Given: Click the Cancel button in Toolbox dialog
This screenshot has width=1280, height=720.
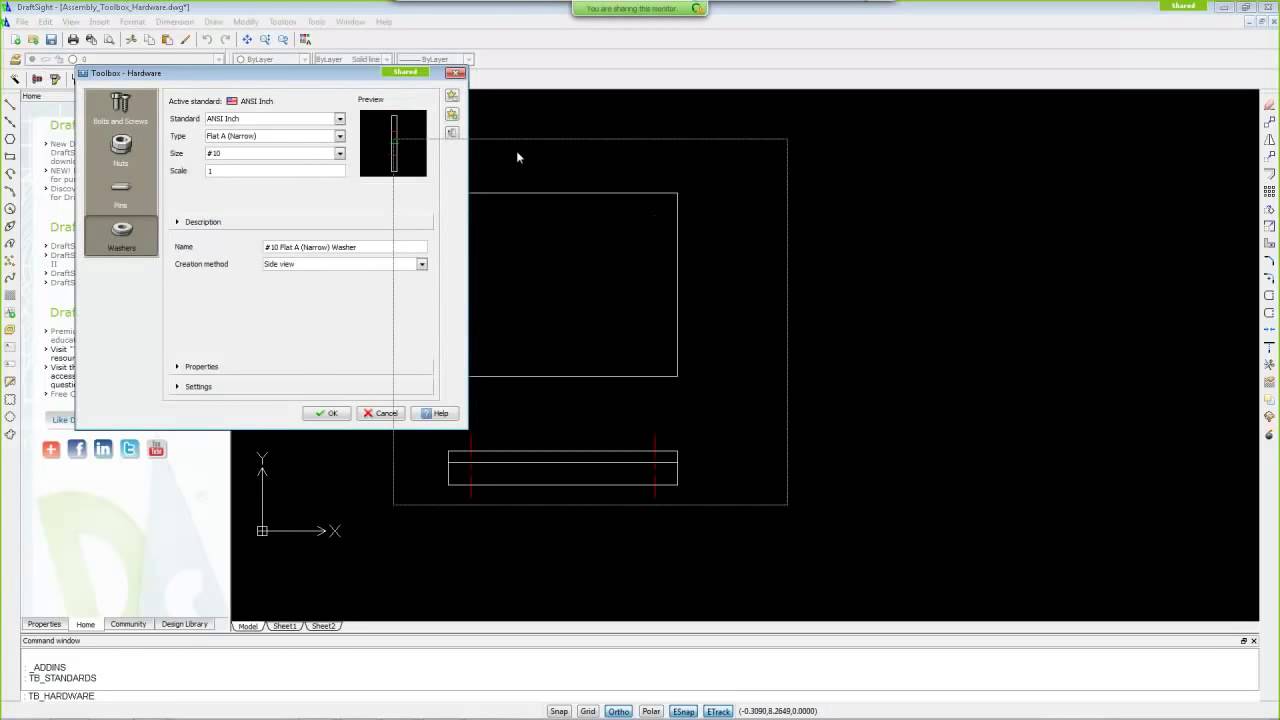Looking at the screenshot, I should tap(381, 413).
